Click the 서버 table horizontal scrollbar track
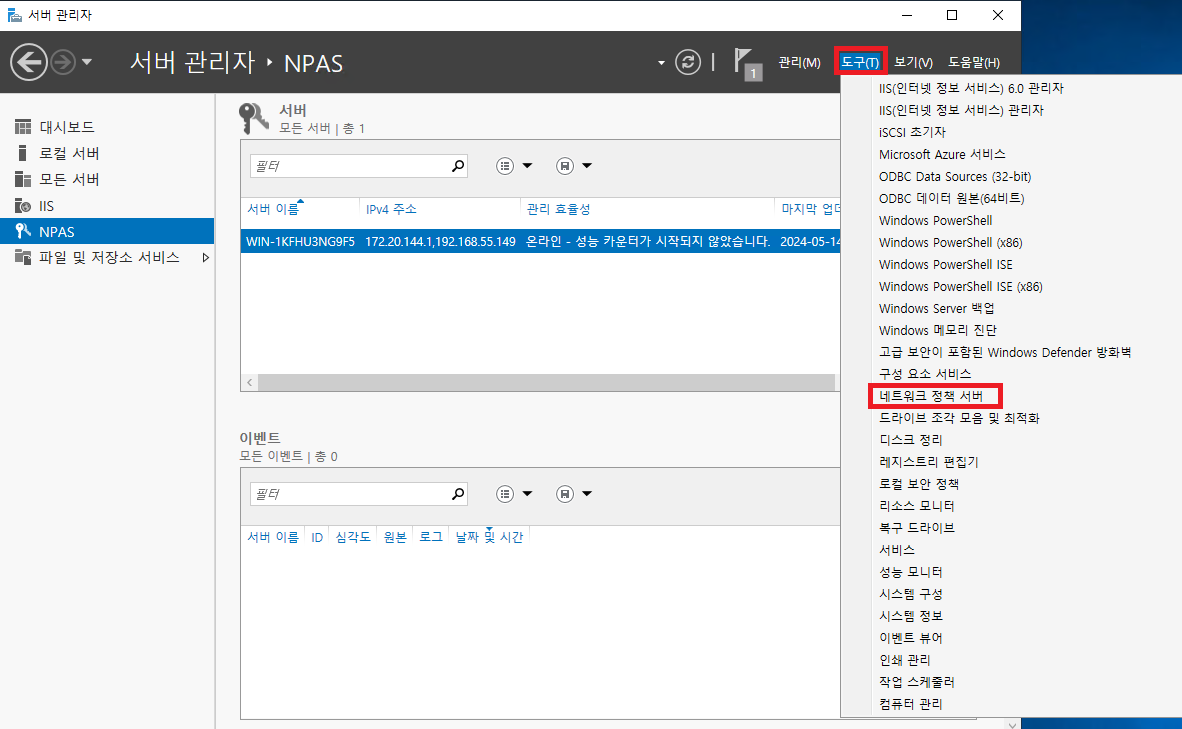 pos(547,382)
